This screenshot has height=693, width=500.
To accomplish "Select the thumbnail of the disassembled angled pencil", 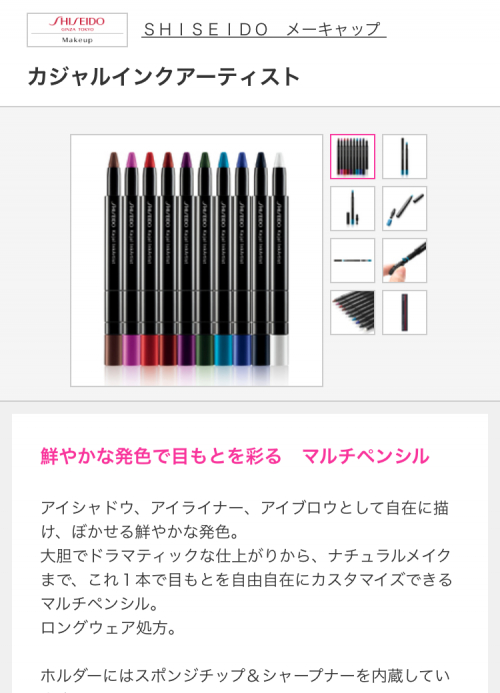I will tap(405, 209).
